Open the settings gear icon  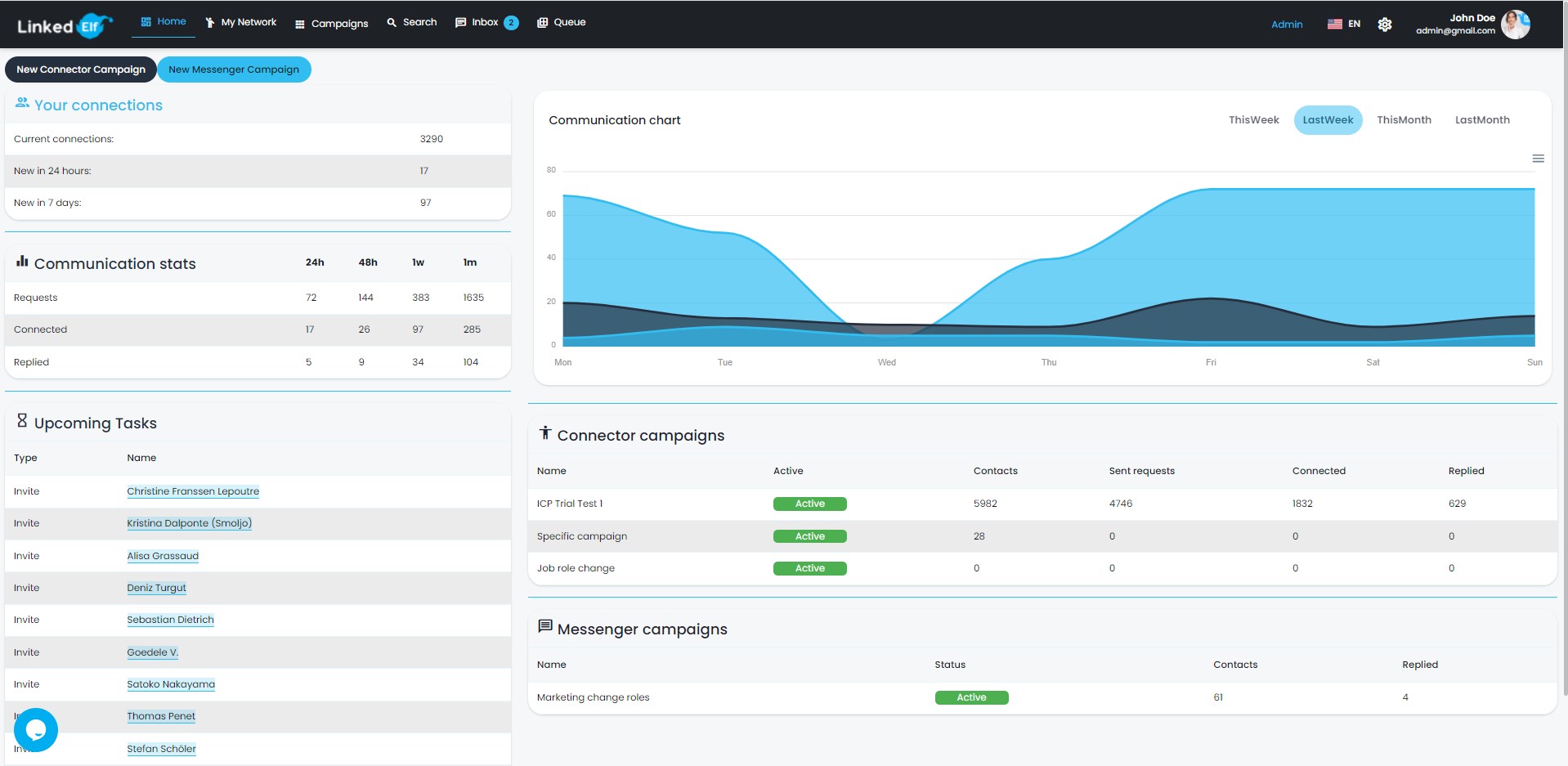(1384, 25)
